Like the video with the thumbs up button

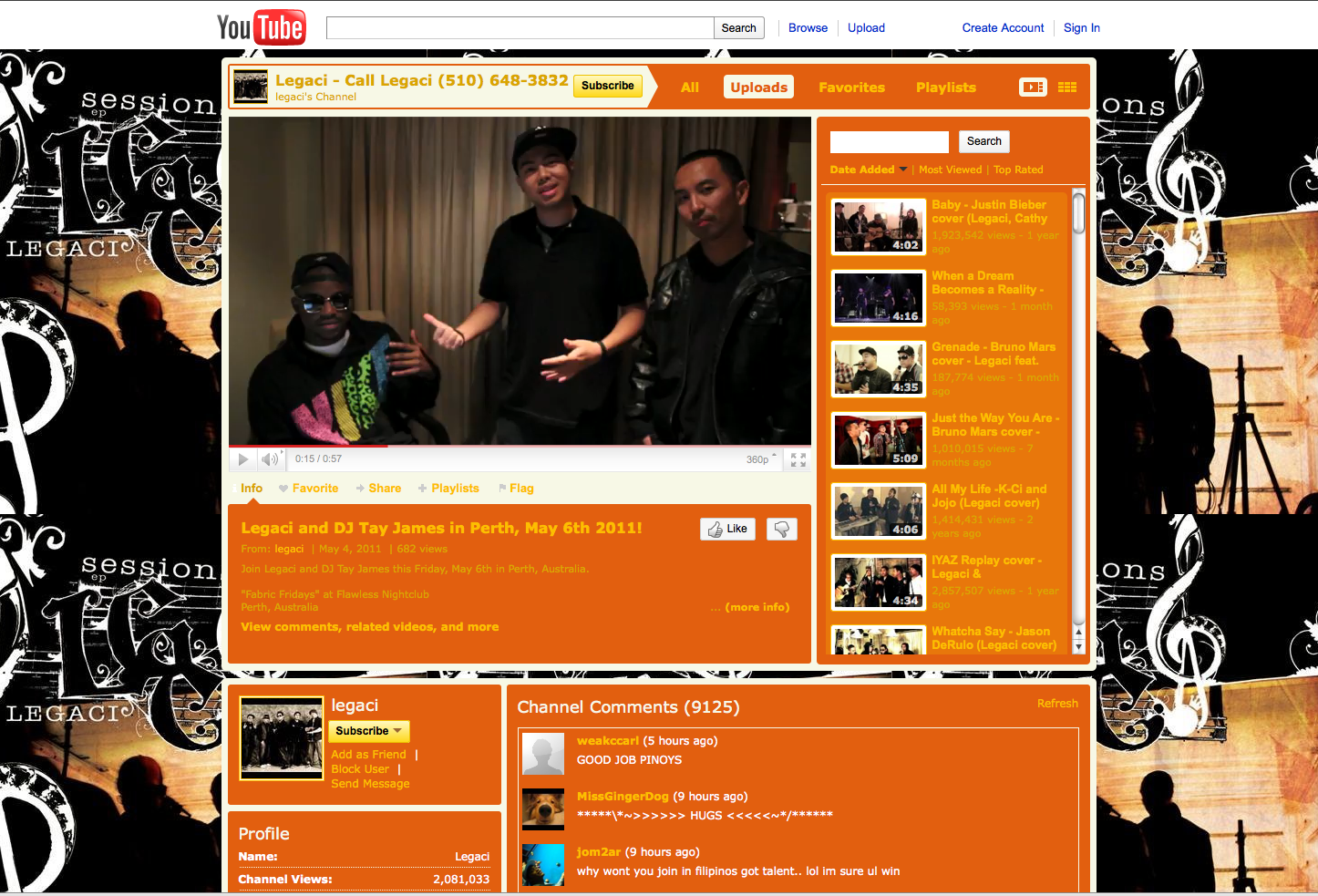coord(727,529)
